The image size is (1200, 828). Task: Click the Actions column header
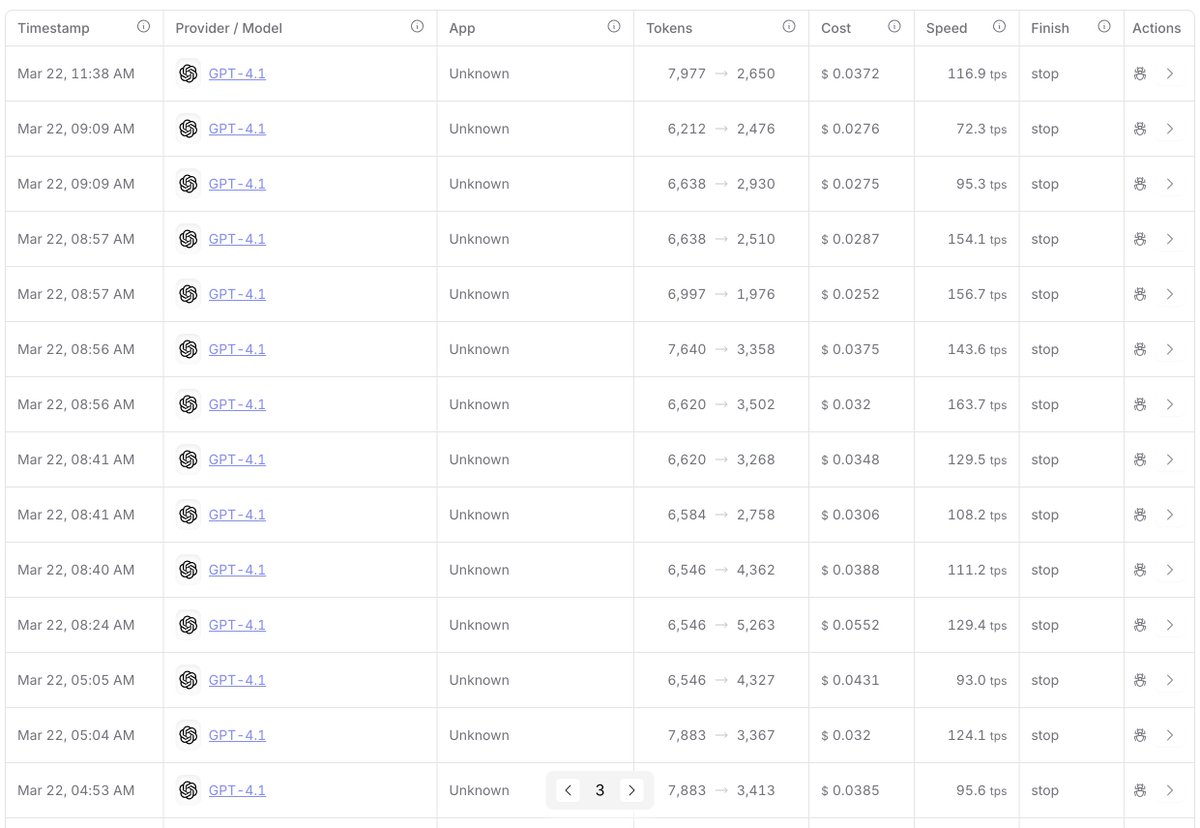point(1156,28)
